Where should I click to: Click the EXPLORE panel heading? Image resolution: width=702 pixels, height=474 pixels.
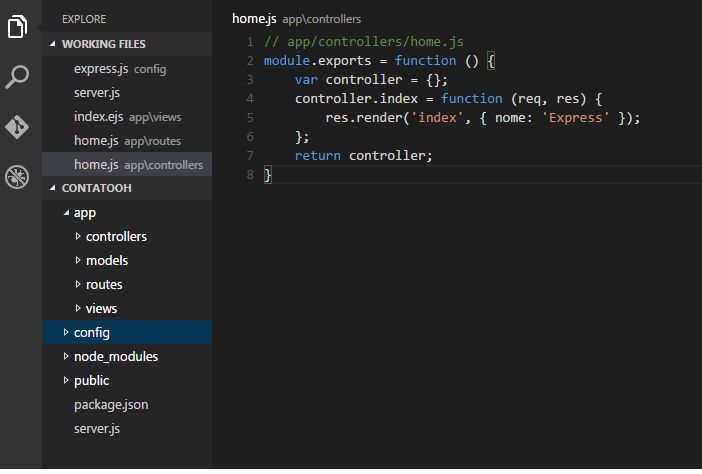tap(84, 19)
